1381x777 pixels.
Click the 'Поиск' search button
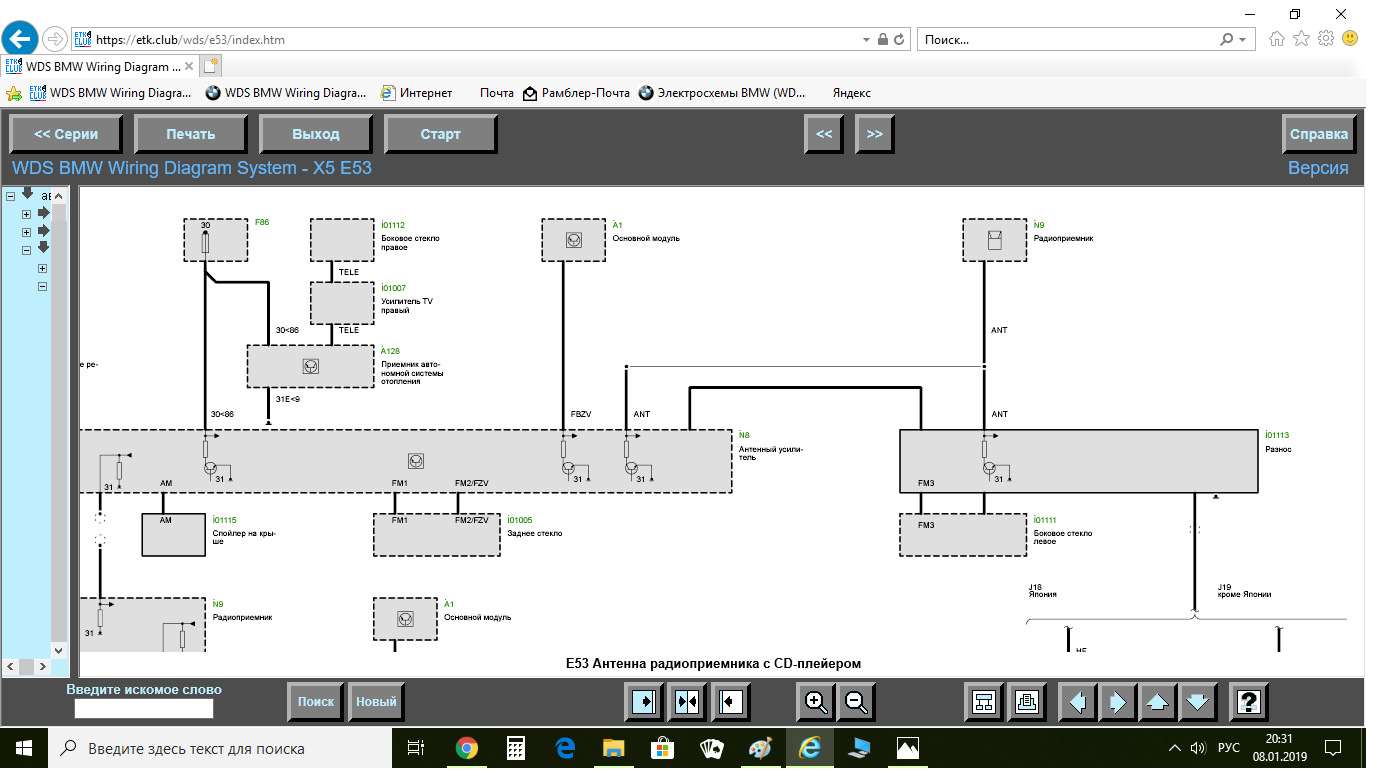pyautogui.click(x=316, y=702)
